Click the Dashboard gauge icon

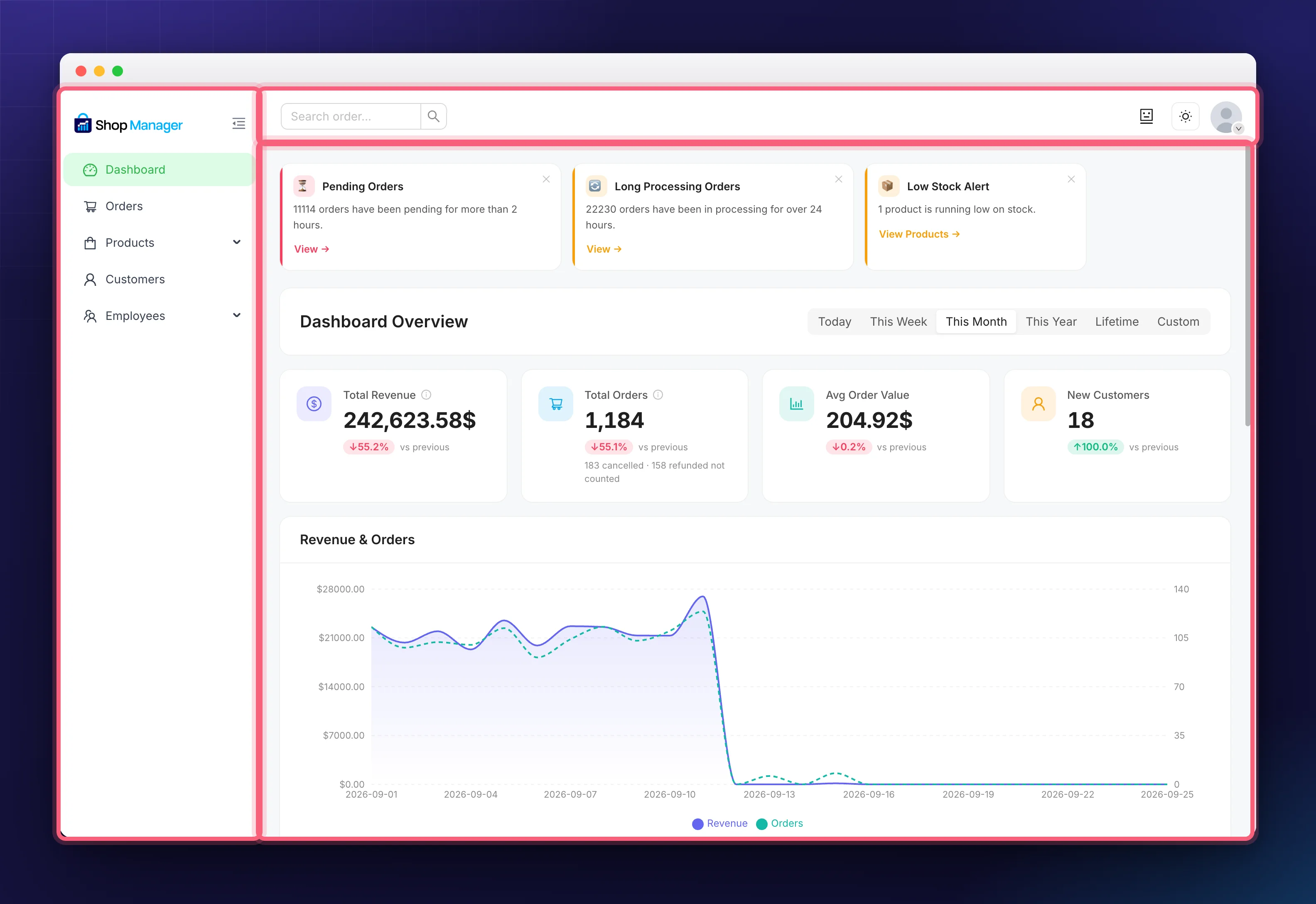point(90,170)
